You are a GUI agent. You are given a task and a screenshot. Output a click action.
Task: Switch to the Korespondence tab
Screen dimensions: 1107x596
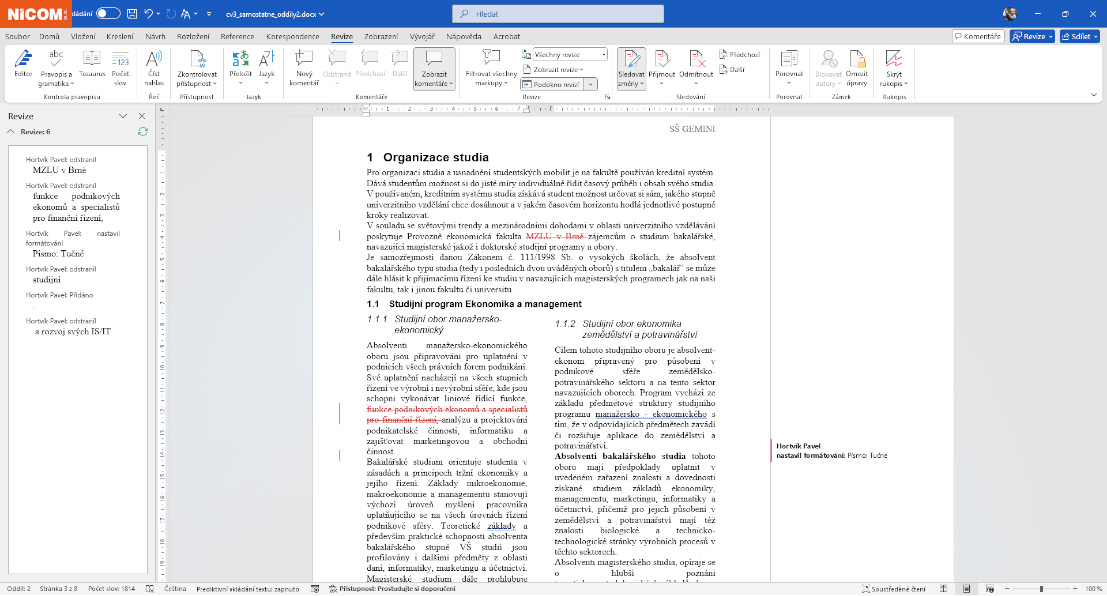pyautogui.click(x=293, y=36)
